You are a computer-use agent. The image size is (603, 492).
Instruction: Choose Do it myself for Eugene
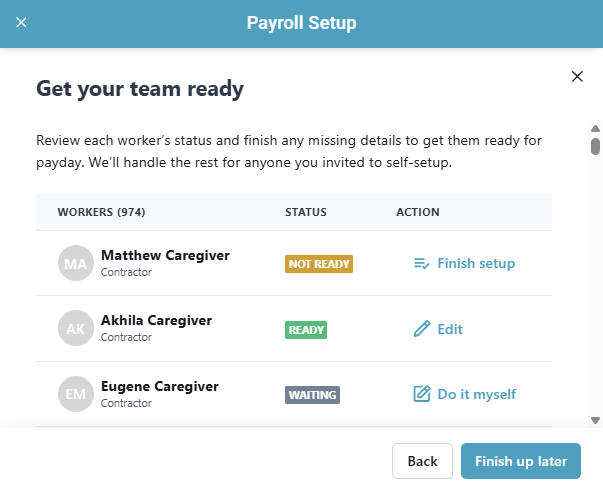click(476, 394)
